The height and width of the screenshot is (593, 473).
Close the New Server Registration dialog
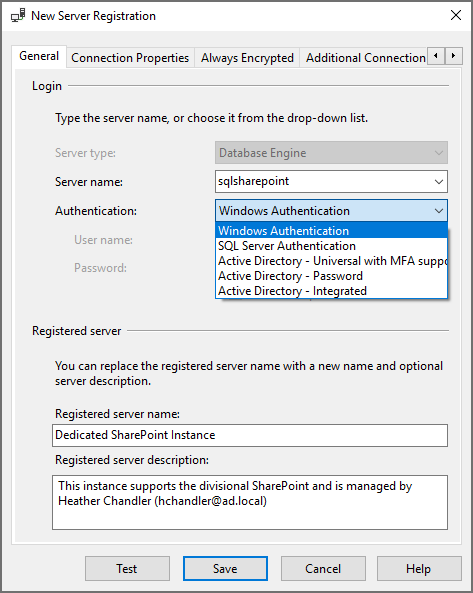(456, 15)
